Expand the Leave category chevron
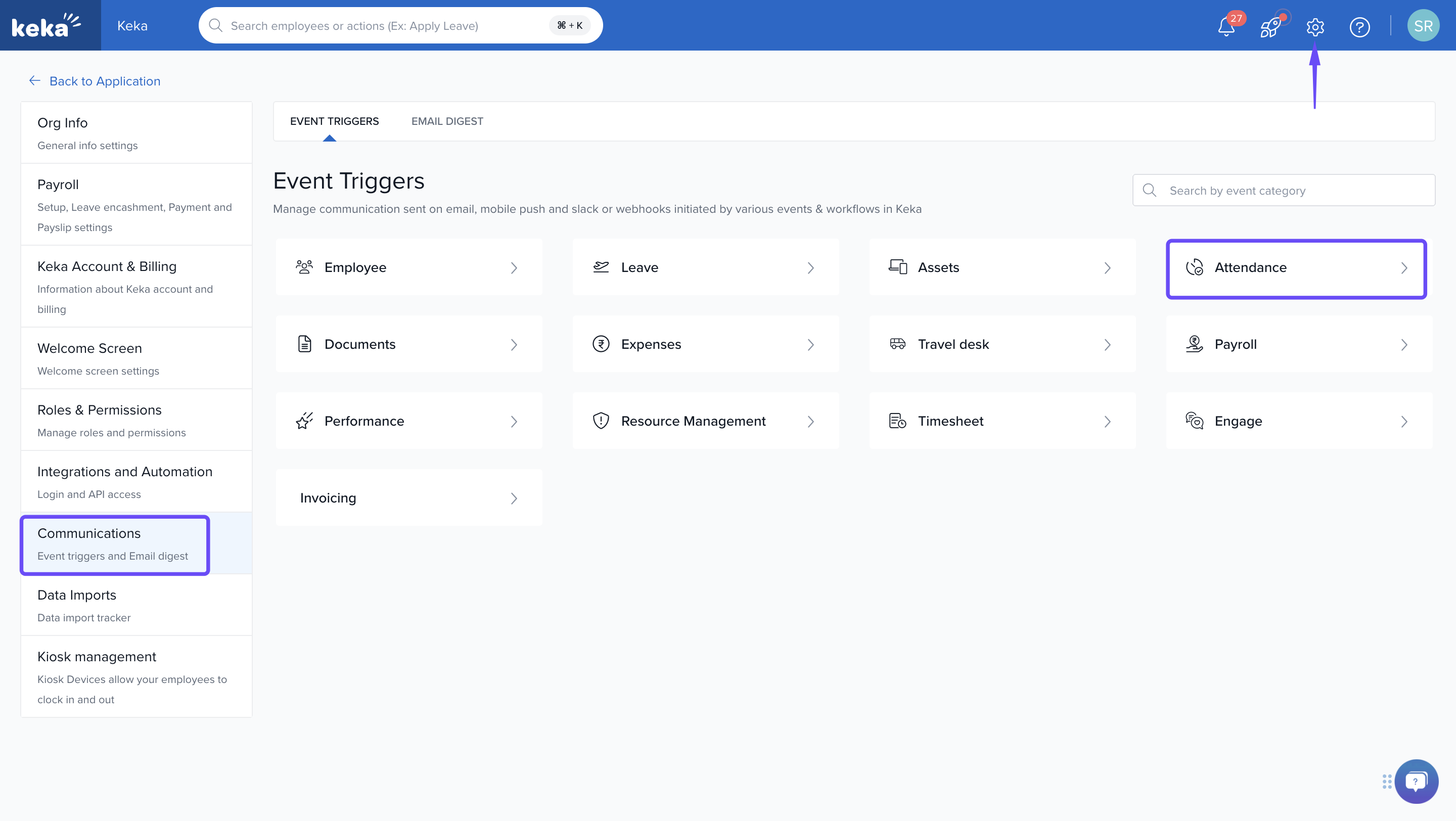1456x821 pixels. pyautogui.click(x=810, y=268)
